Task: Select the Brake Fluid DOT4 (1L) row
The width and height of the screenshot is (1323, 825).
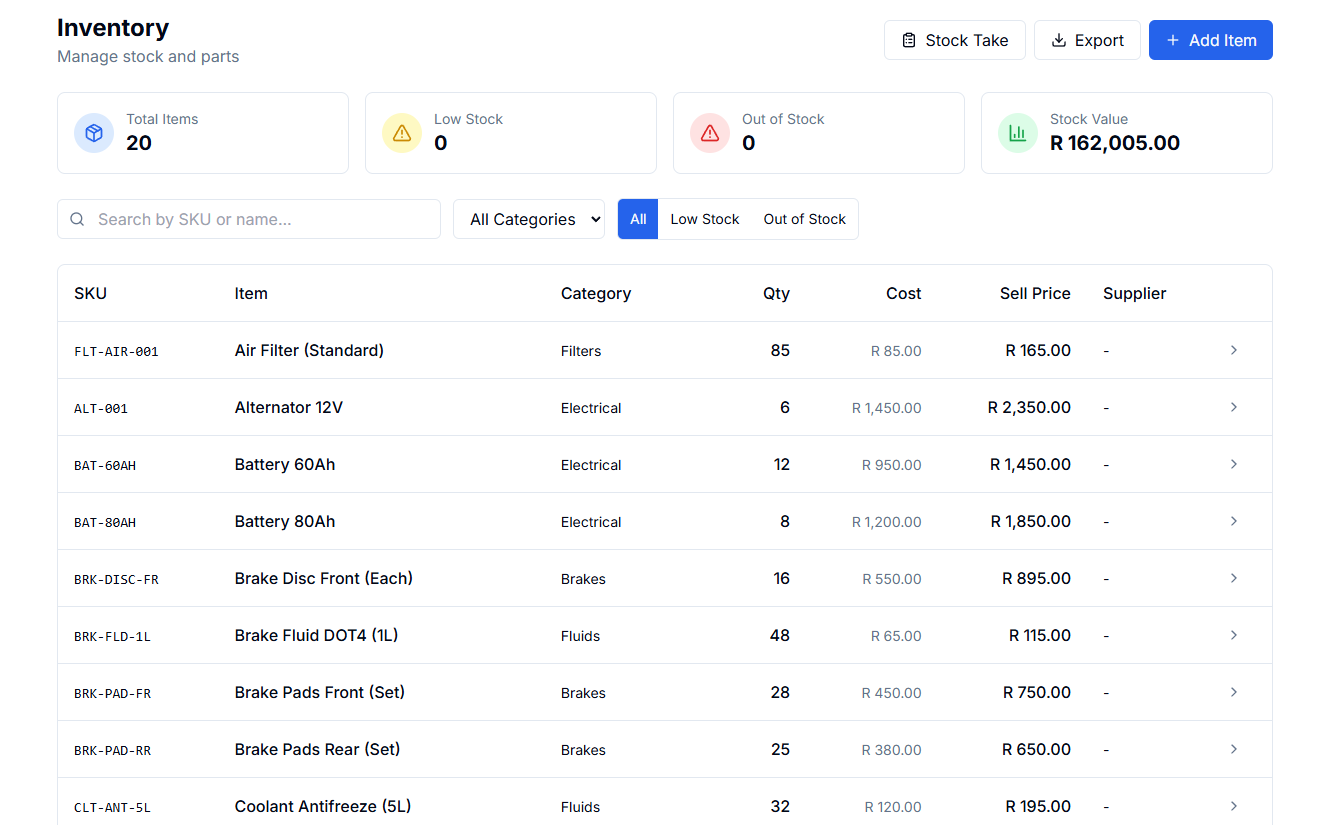Action: coord(316,635)
